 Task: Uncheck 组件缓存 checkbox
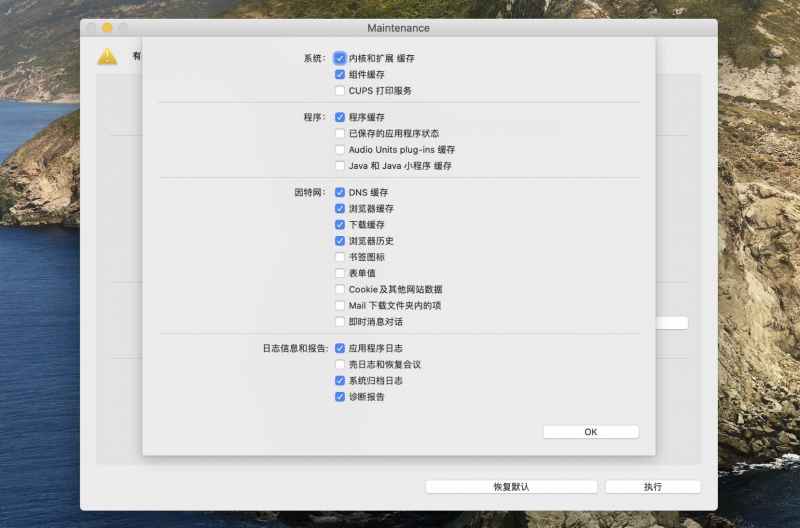point(340,74)
